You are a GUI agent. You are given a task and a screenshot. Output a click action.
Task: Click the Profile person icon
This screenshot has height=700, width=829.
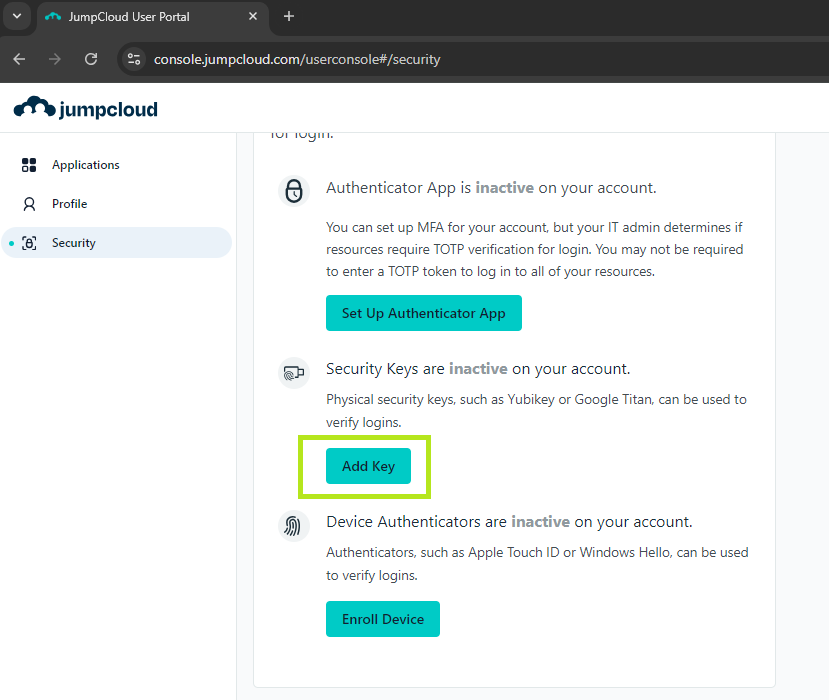point(29,204)
